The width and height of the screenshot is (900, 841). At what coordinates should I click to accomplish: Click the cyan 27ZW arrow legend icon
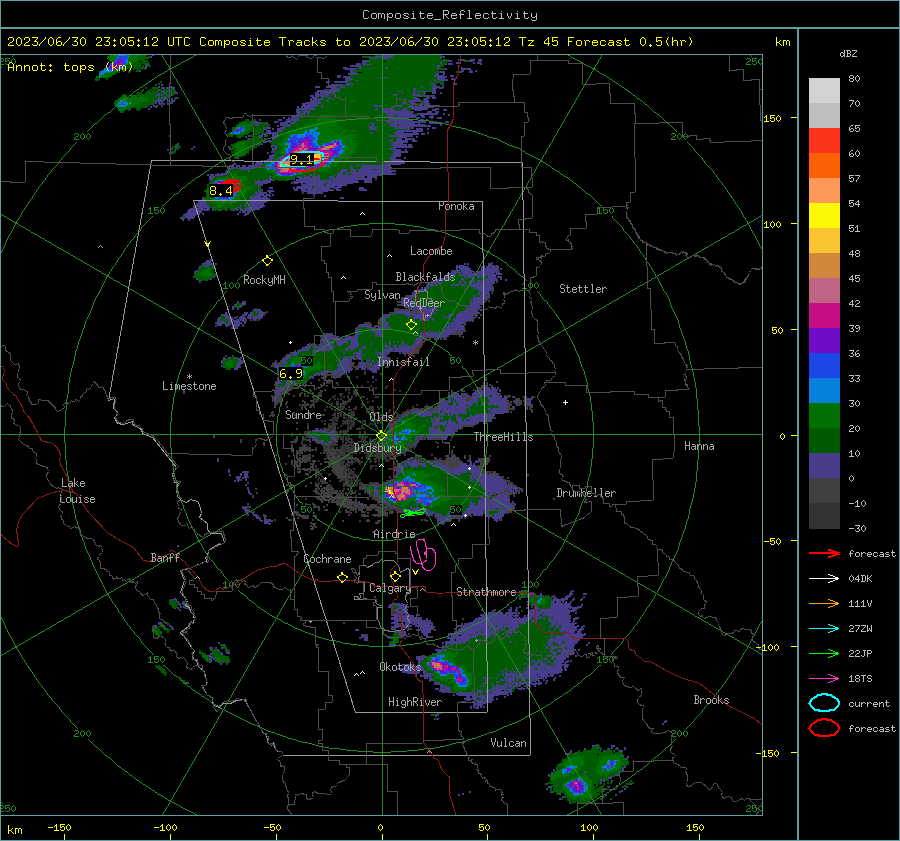pyautogui.click(x=824, y=629)
